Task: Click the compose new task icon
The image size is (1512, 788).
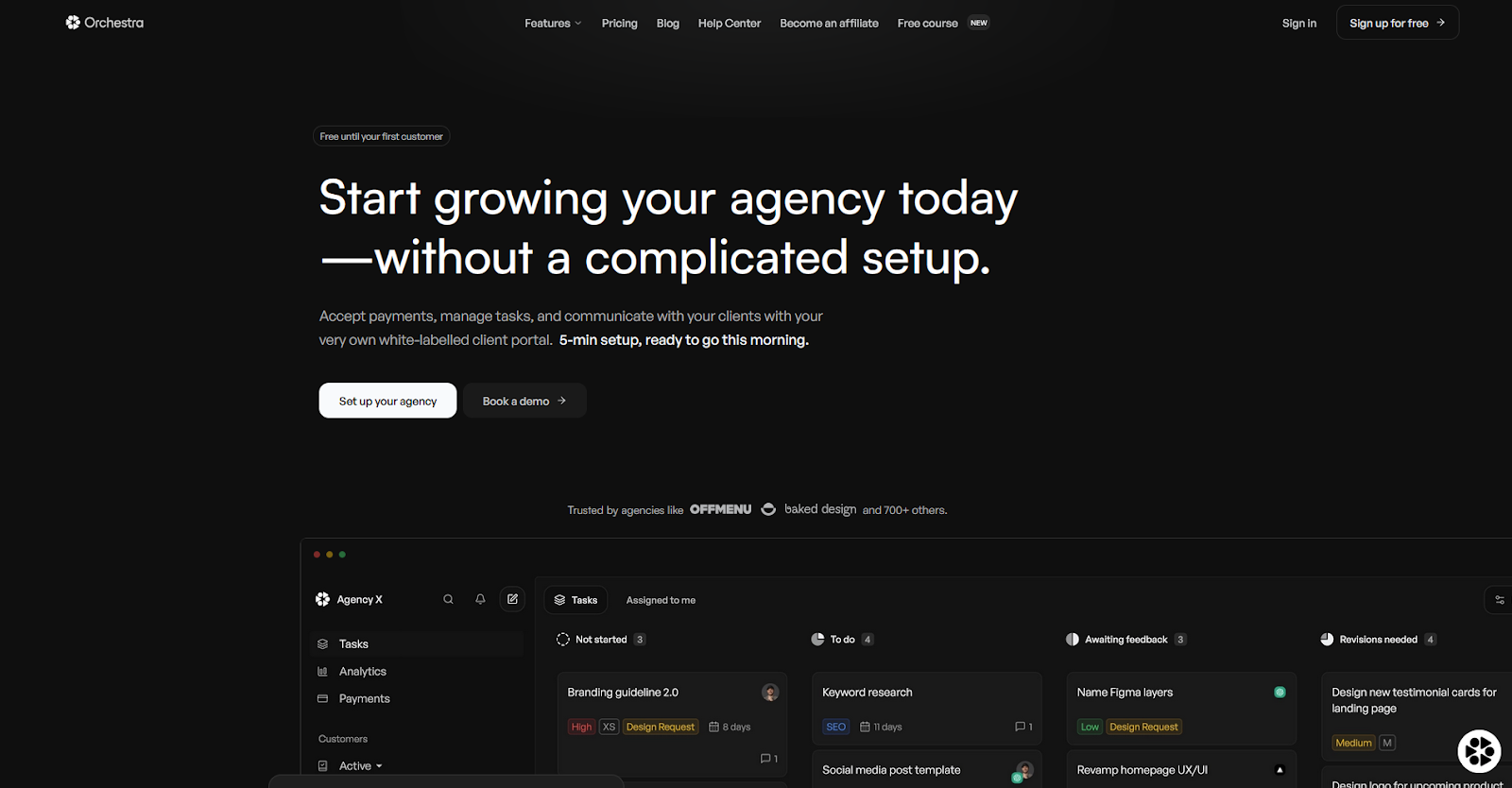Action: pos(512,599)
